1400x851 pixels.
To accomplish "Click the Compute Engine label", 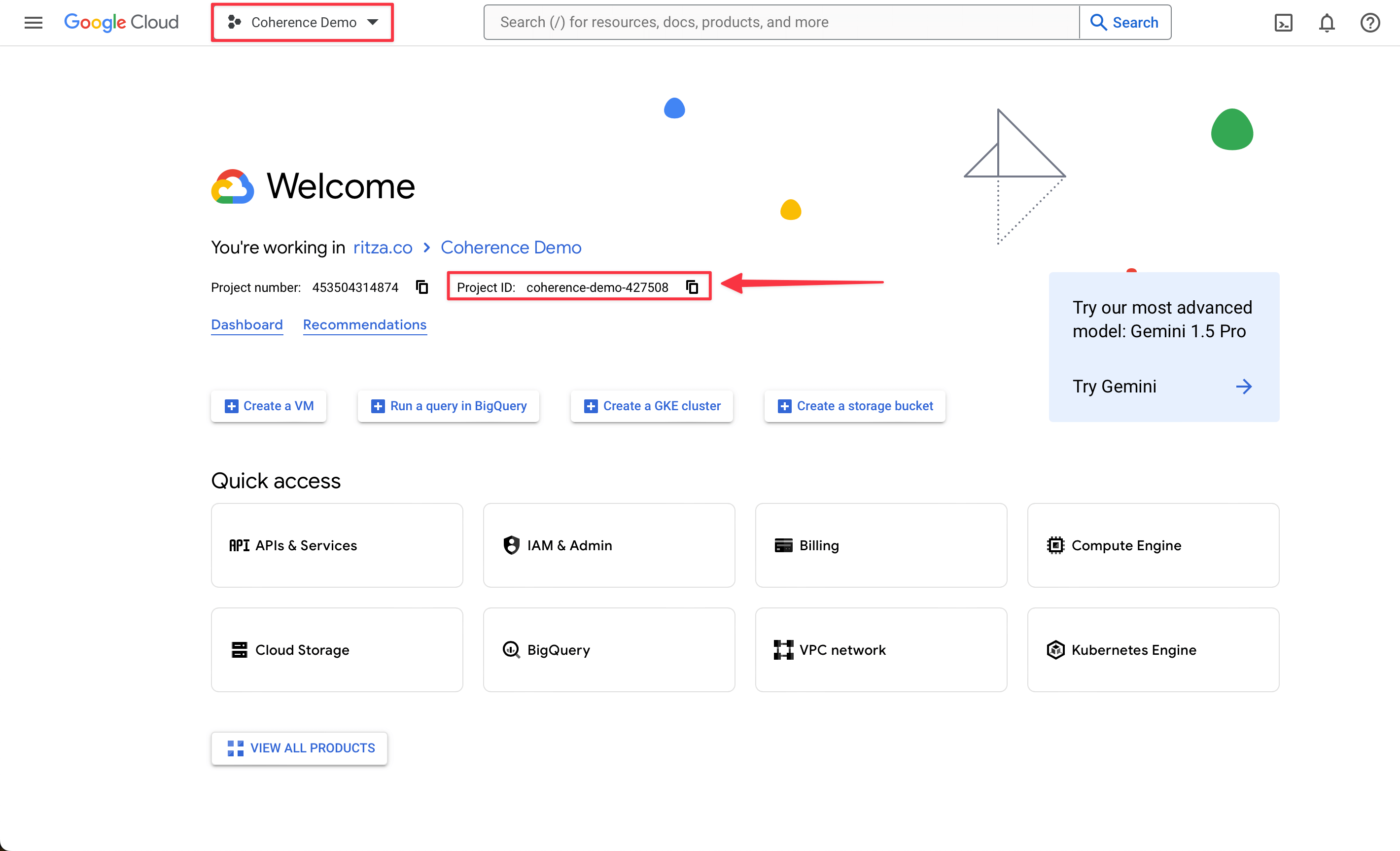I will click(1126, 545).
